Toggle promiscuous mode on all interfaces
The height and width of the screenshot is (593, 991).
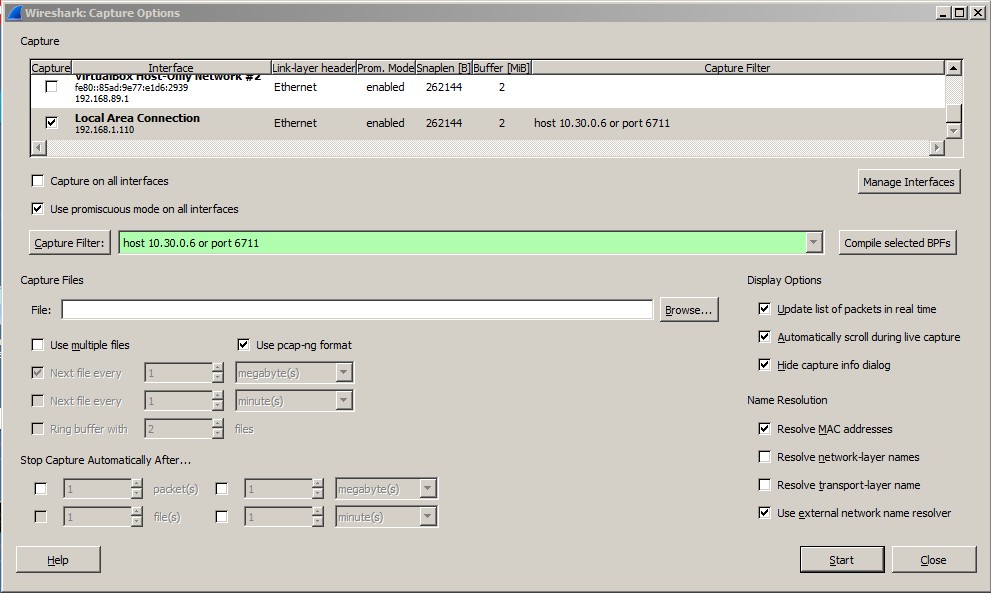click(x=38, y=209)
